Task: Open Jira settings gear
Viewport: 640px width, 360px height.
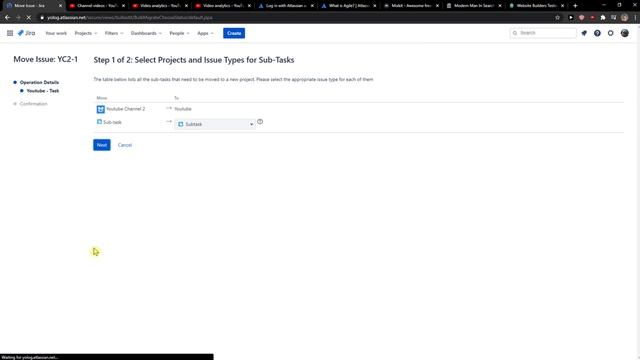Action: [611, 33]
